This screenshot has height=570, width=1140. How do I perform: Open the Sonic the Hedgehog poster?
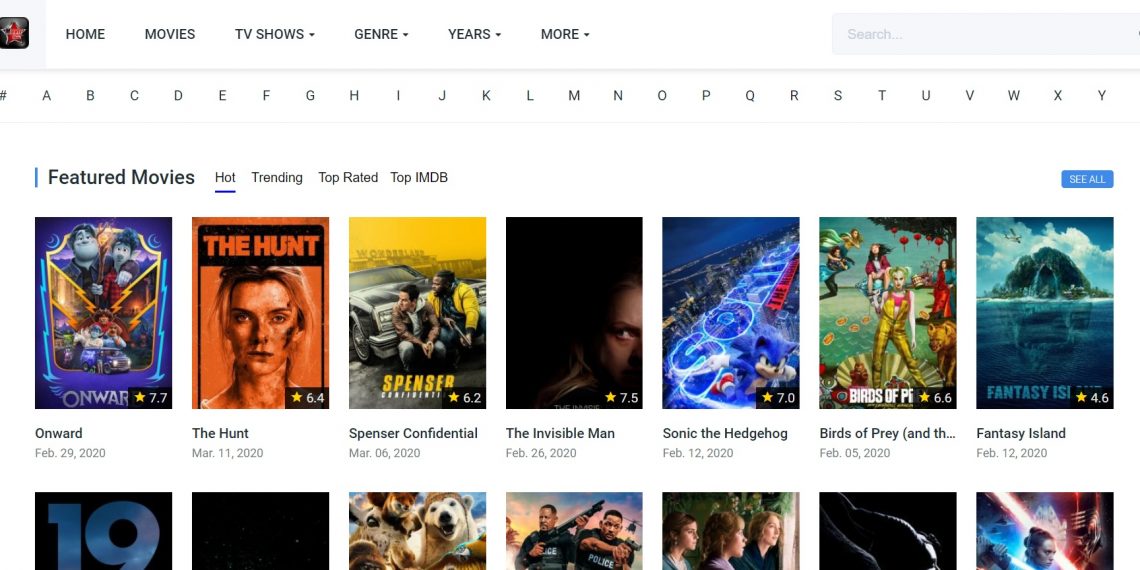coord(731,313)
